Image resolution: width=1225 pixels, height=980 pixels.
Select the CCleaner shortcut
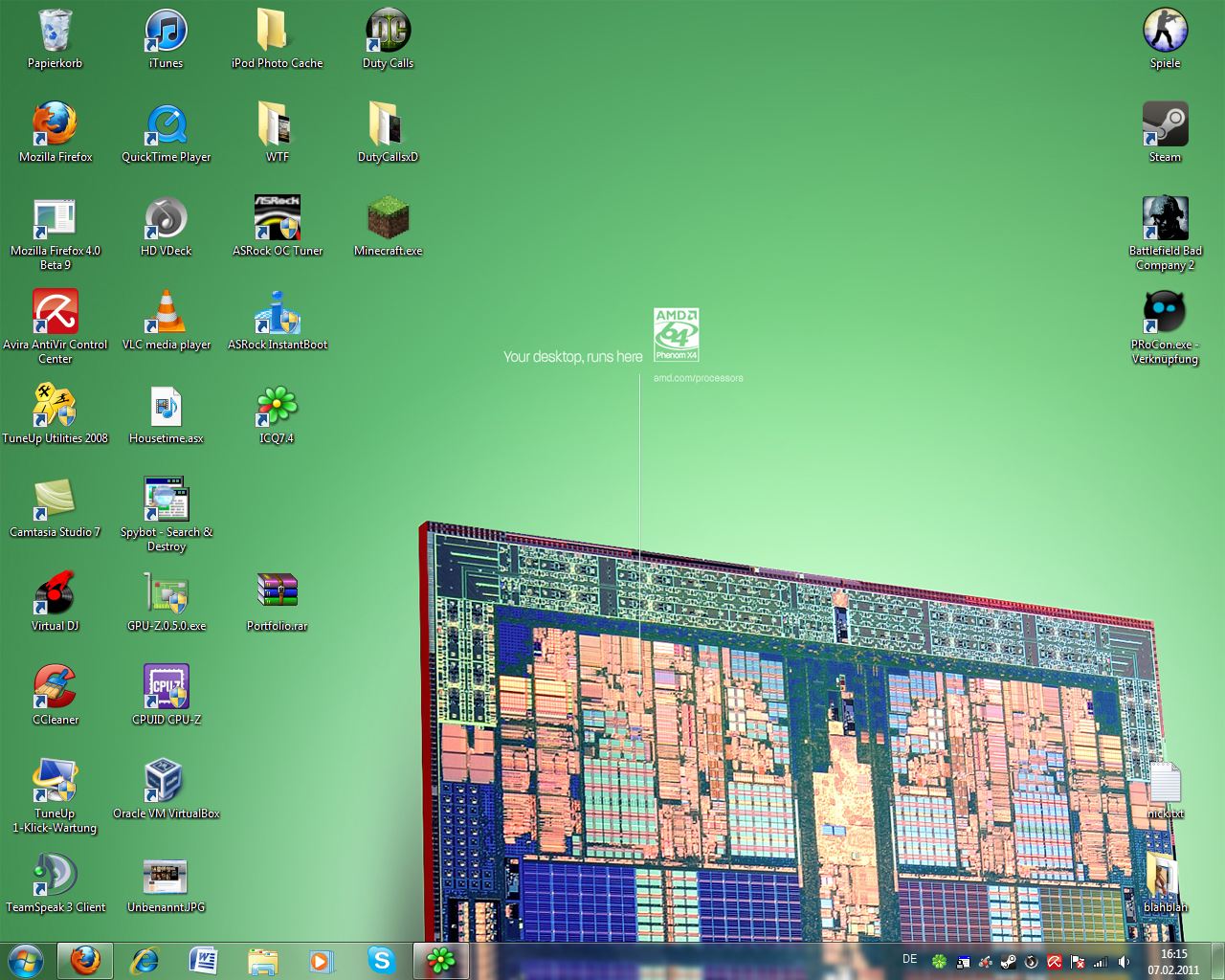[56, 697]
